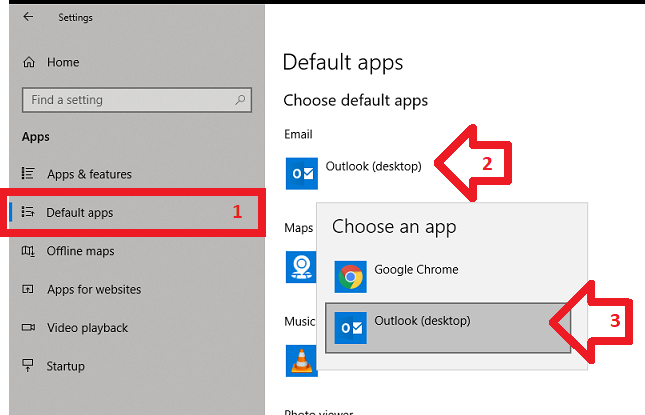
Task: Click the Find a setting search box
Action: pos(137,100)
